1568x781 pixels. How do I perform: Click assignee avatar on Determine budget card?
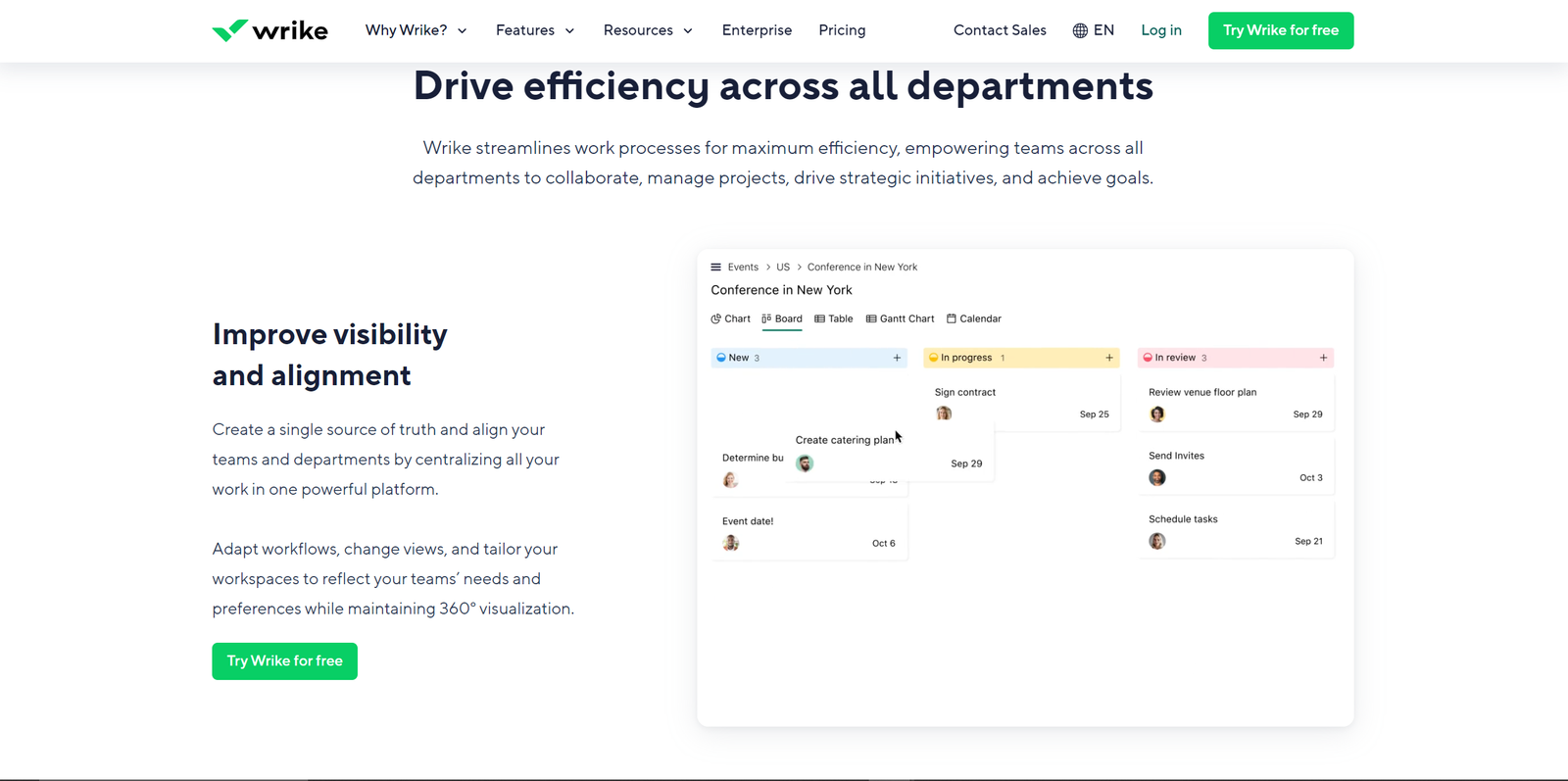coord(730,480)
